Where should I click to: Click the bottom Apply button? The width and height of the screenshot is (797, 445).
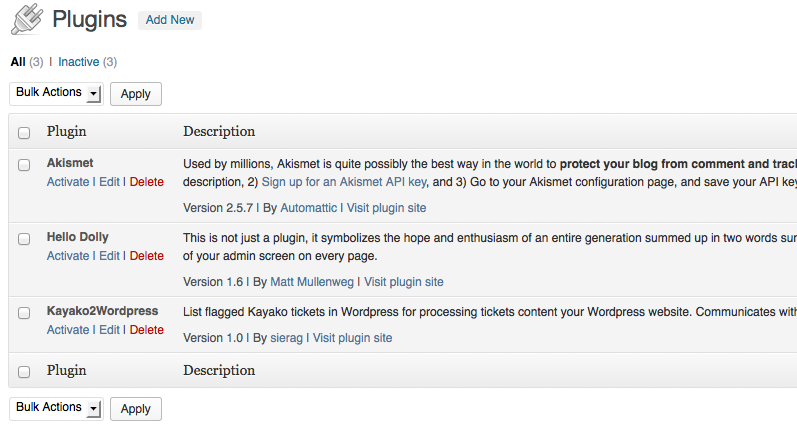tap(136, 409)
